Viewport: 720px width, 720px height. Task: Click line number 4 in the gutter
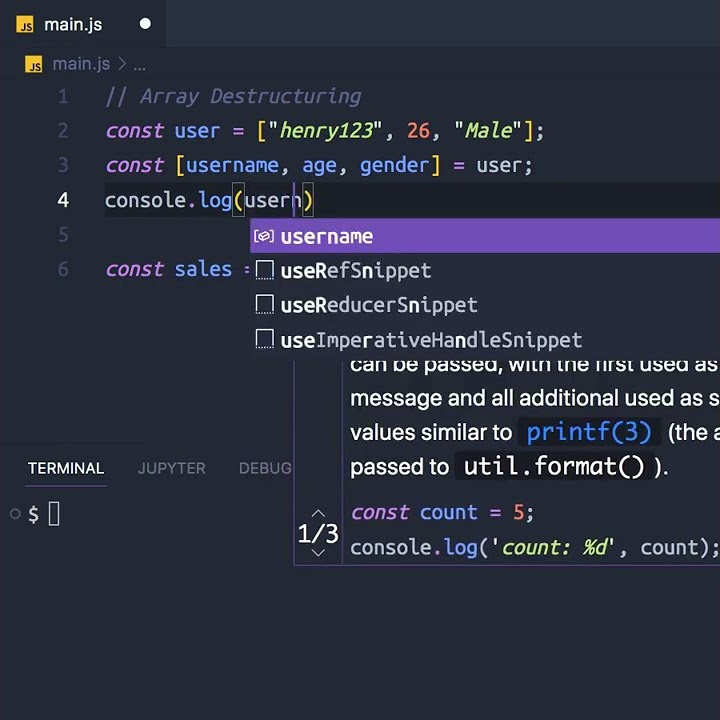(63, 200)
